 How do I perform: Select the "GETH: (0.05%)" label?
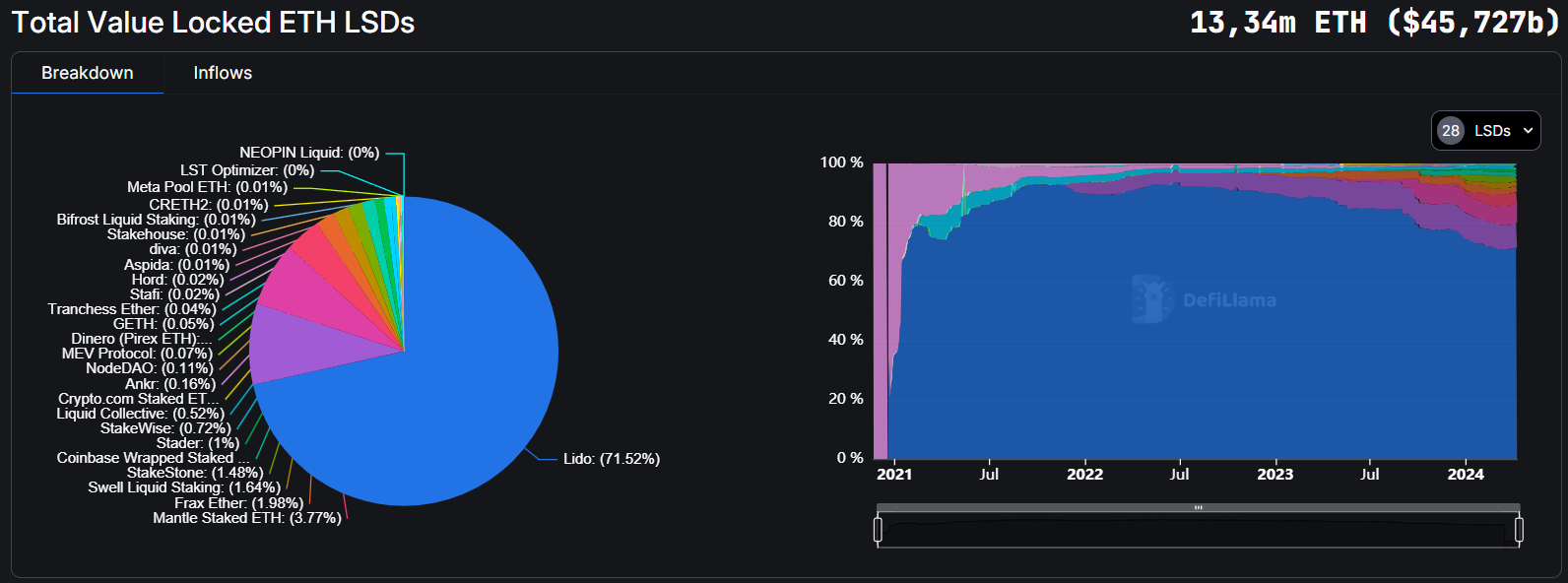pyautogui.click(x=163, y=324)
